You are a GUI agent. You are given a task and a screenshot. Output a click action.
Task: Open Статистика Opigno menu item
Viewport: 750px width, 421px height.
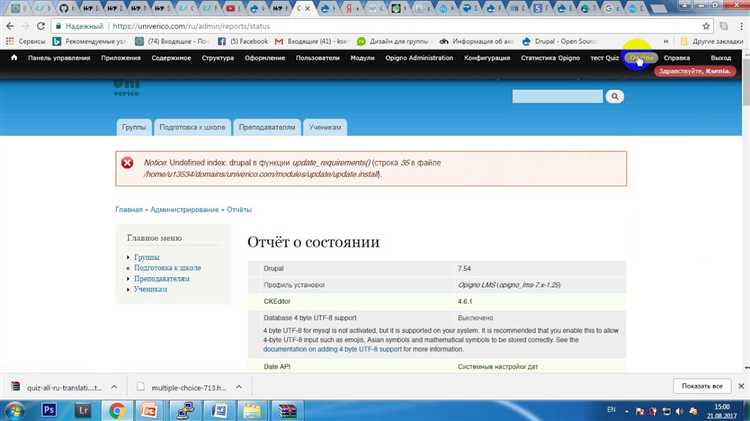(x=550, y=58)
